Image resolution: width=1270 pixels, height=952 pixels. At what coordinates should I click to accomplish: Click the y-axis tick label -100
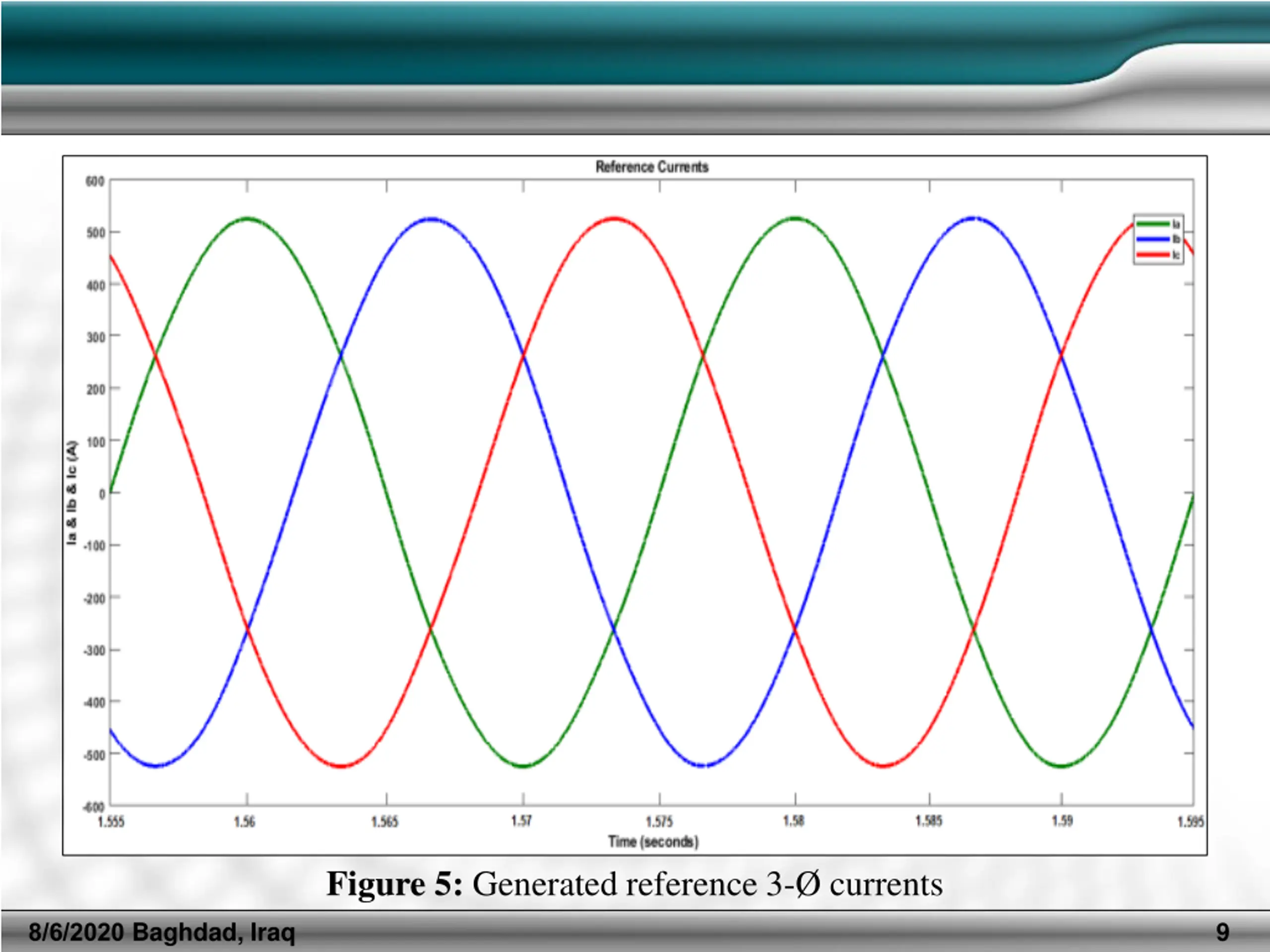(94, 546)
